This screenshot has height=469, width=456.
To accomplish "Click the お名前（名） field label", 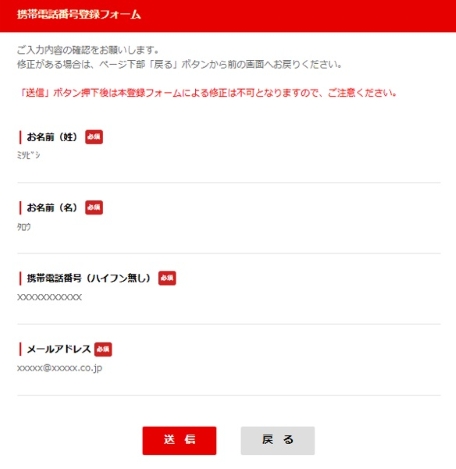I will coord(52,207).
